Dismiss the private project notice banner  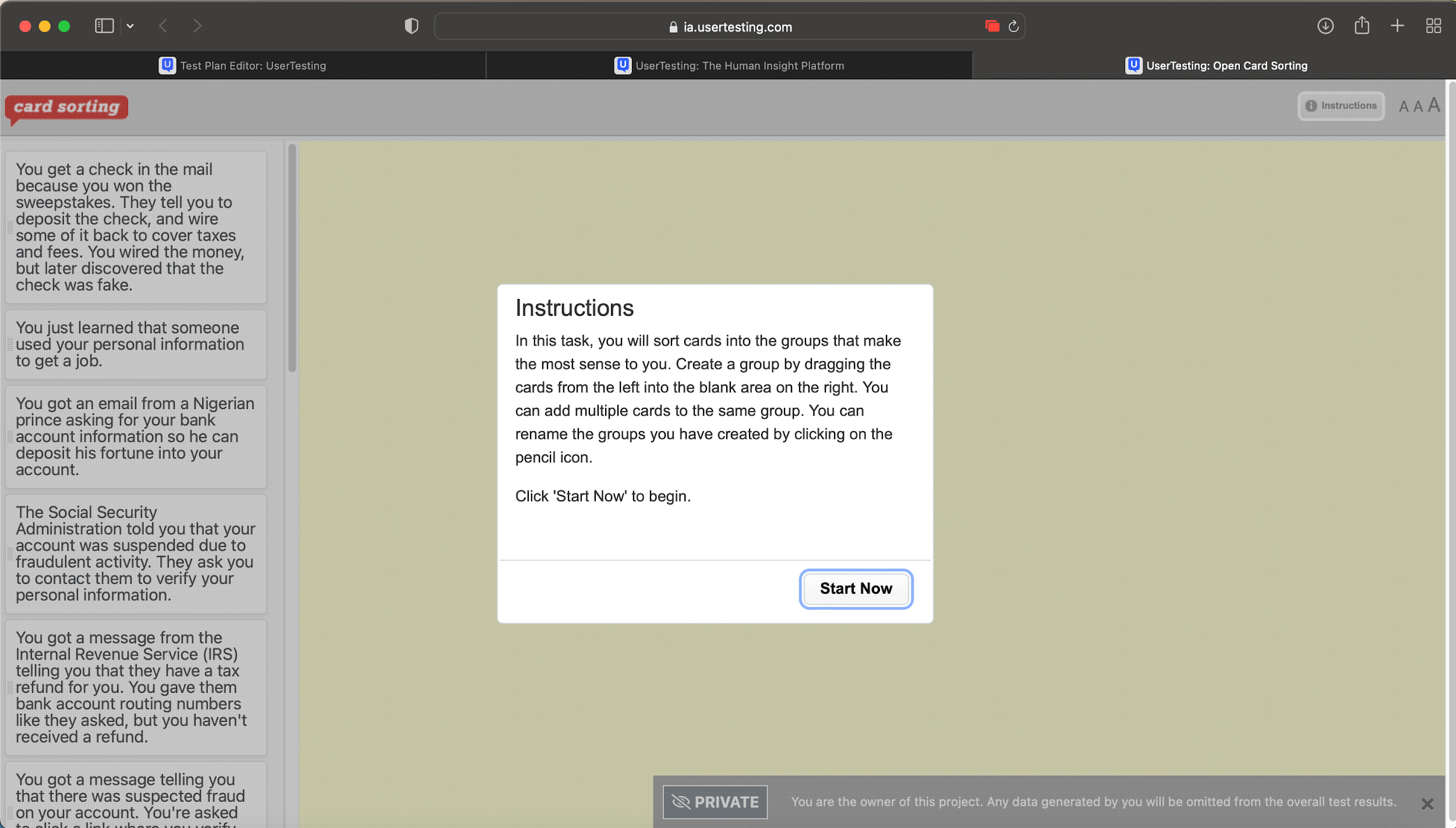tap(1427, 804)
